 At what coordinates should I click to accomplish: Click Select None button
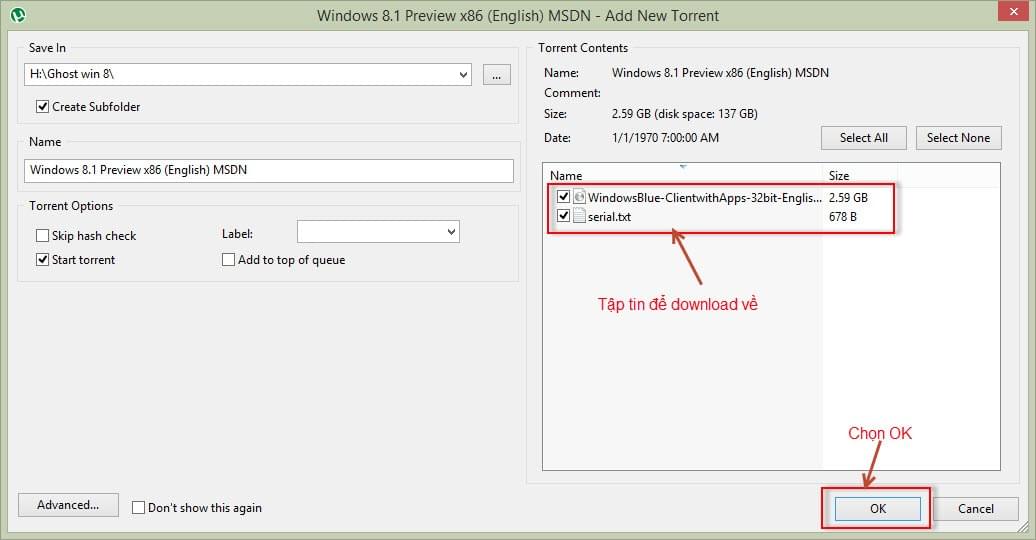959,137
